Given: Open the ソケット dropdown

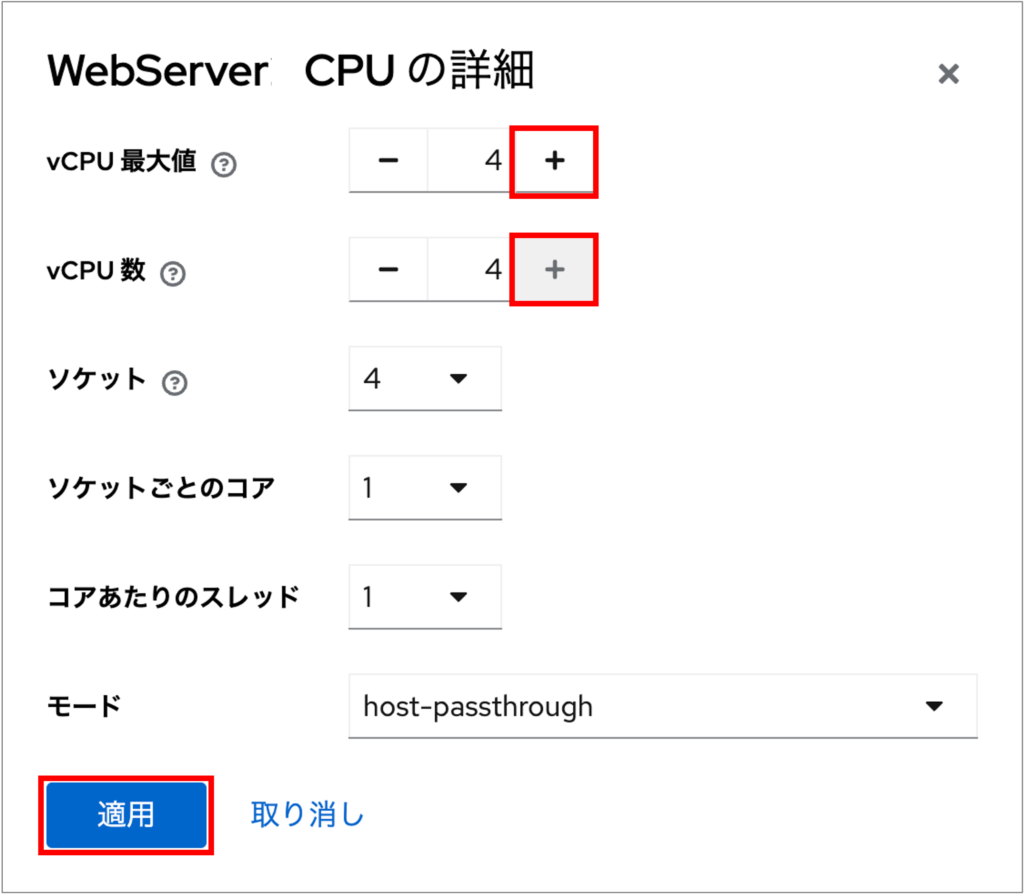Looking at the screenshot, I should (425, 378).
